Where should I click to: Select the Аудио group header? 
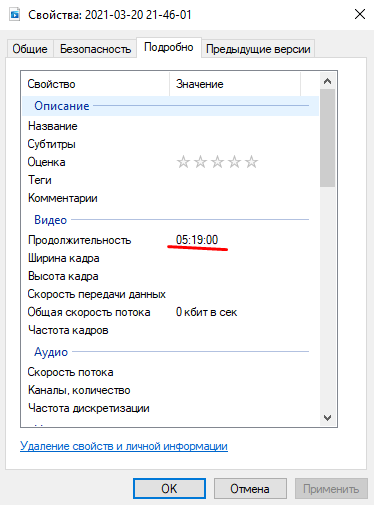tap(170, 352)
